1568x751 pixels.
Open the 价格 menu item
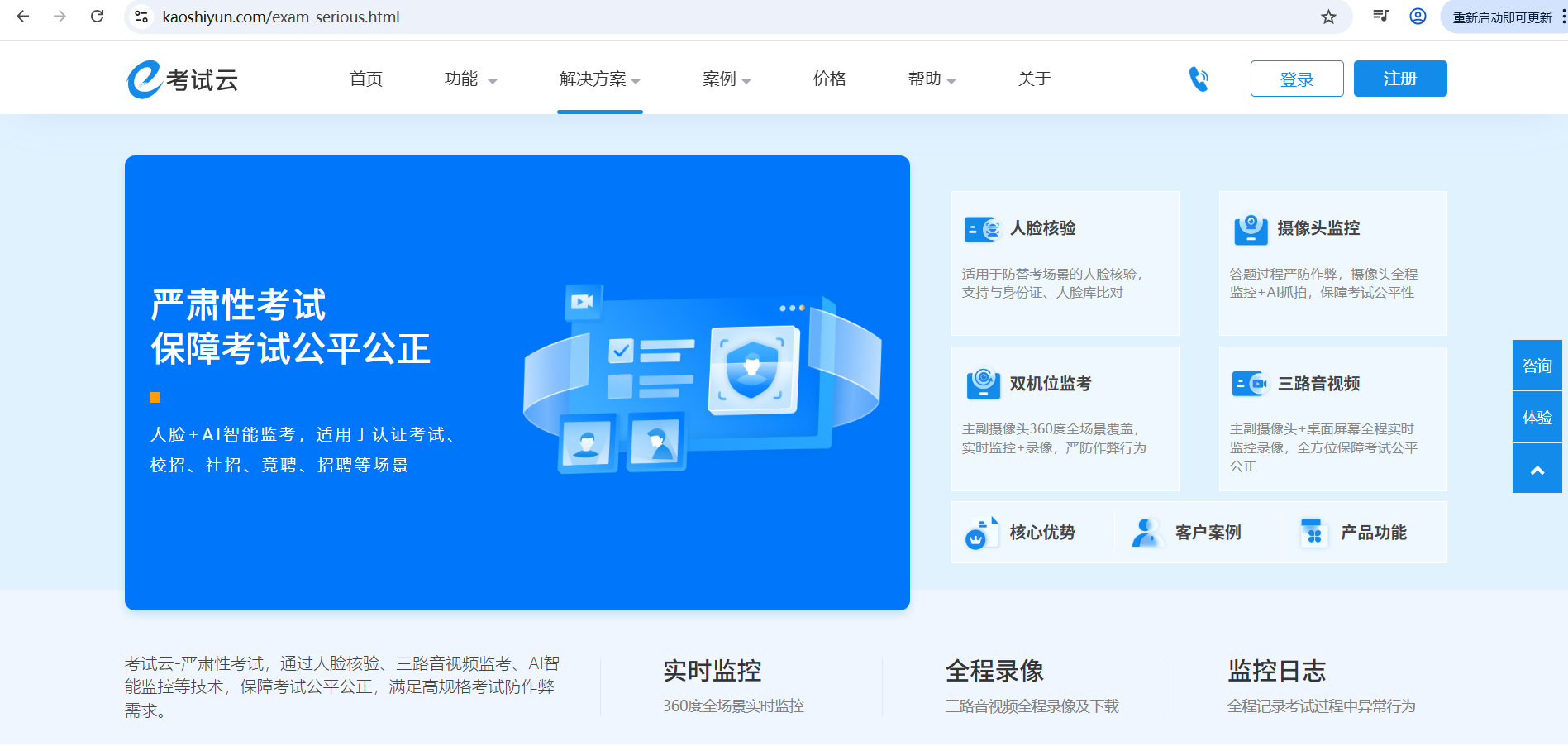pyautogui.click(x=829, y=79)
